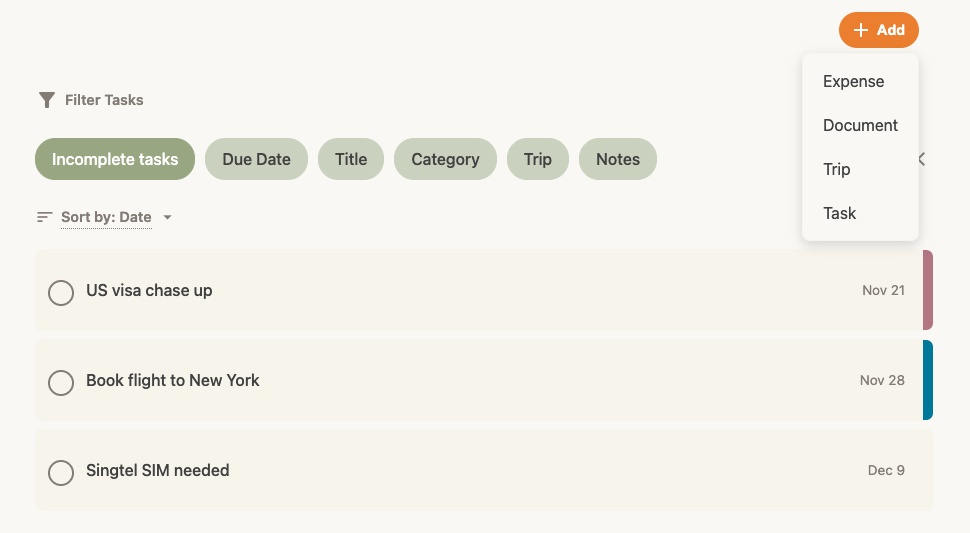
Task: Expand the Due Date filter chip
Action: pyautogui.click(x=256, y=159)
